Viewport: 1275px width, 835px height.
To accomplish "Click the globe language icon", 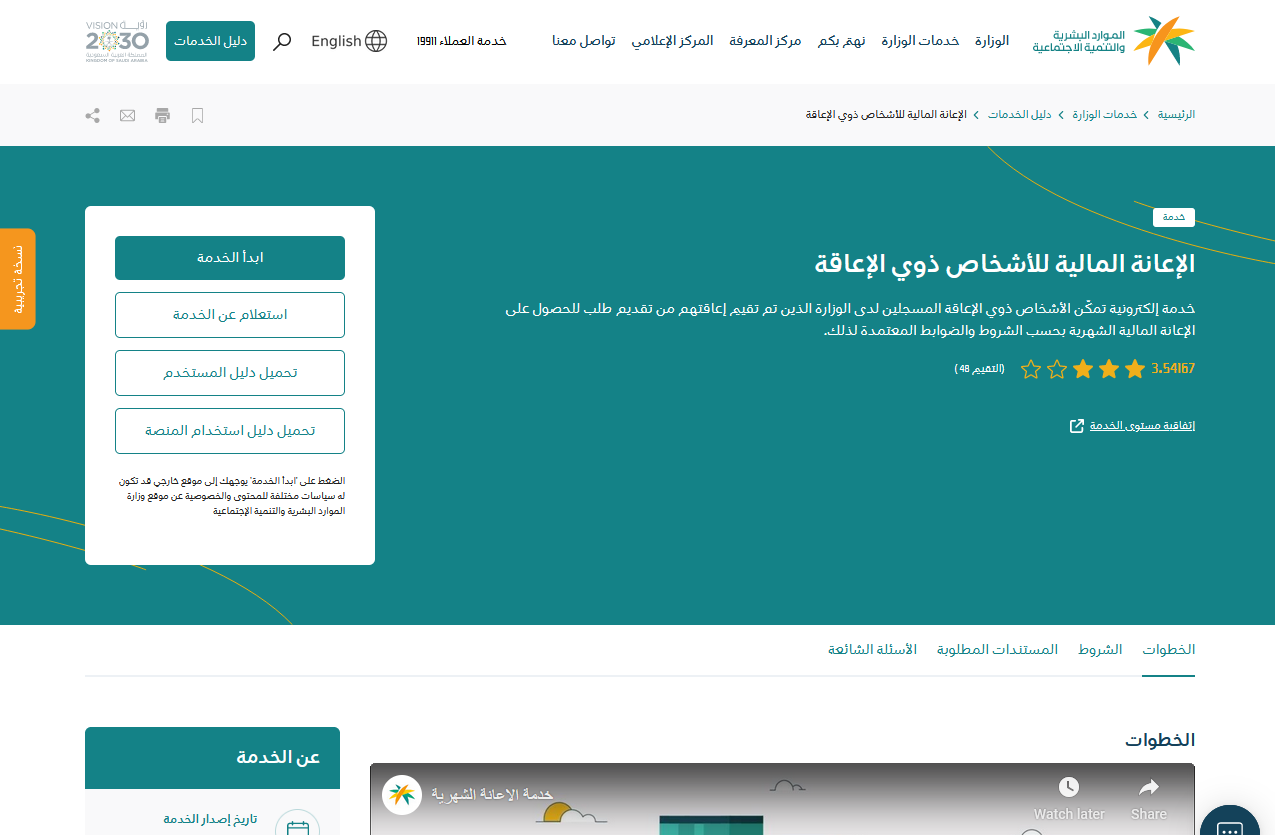I will pos(376,41).
